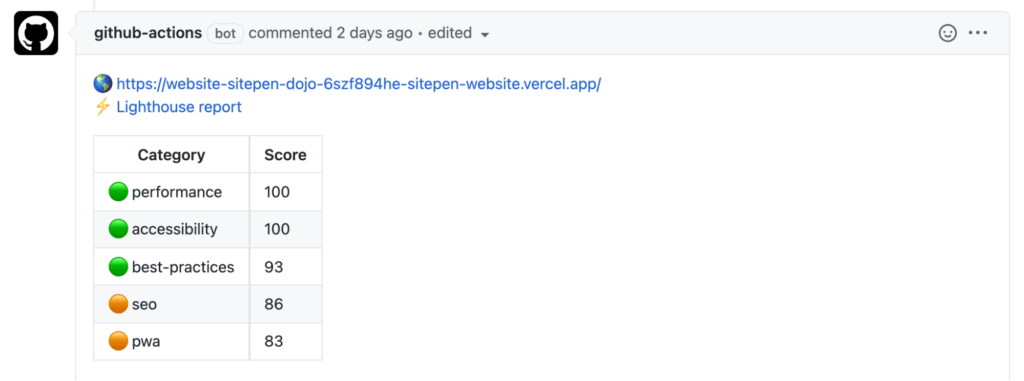
Task: Click the green circle beside performance
Action: (x=118, y=192)
